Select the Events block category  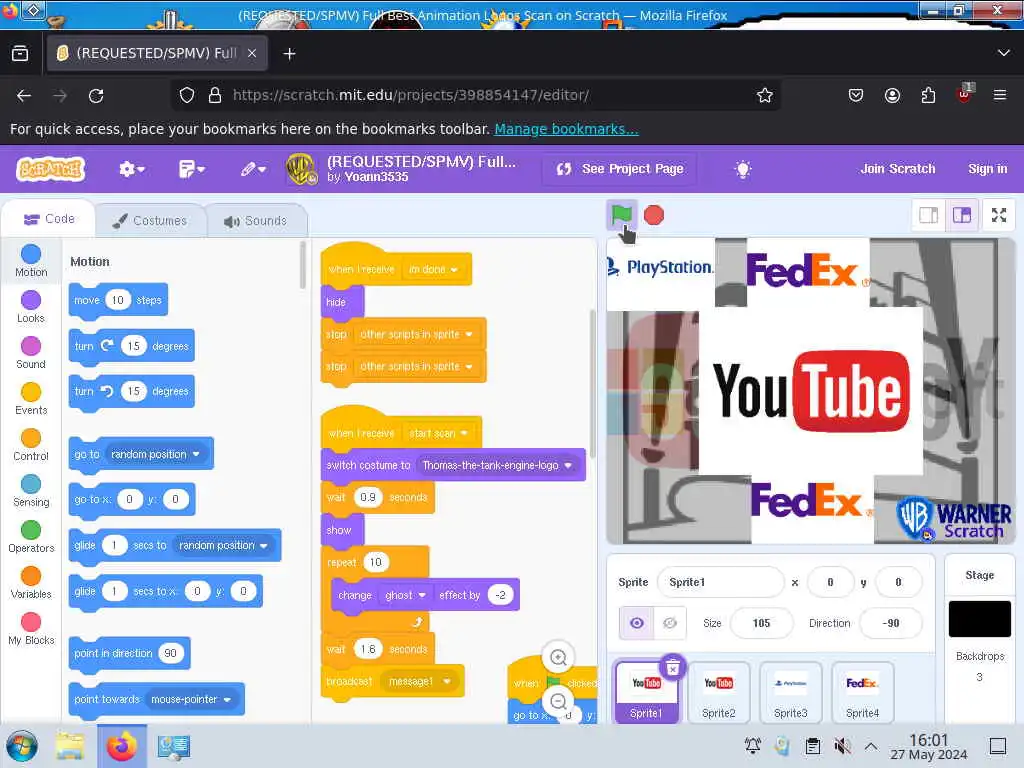pos(31,399)
